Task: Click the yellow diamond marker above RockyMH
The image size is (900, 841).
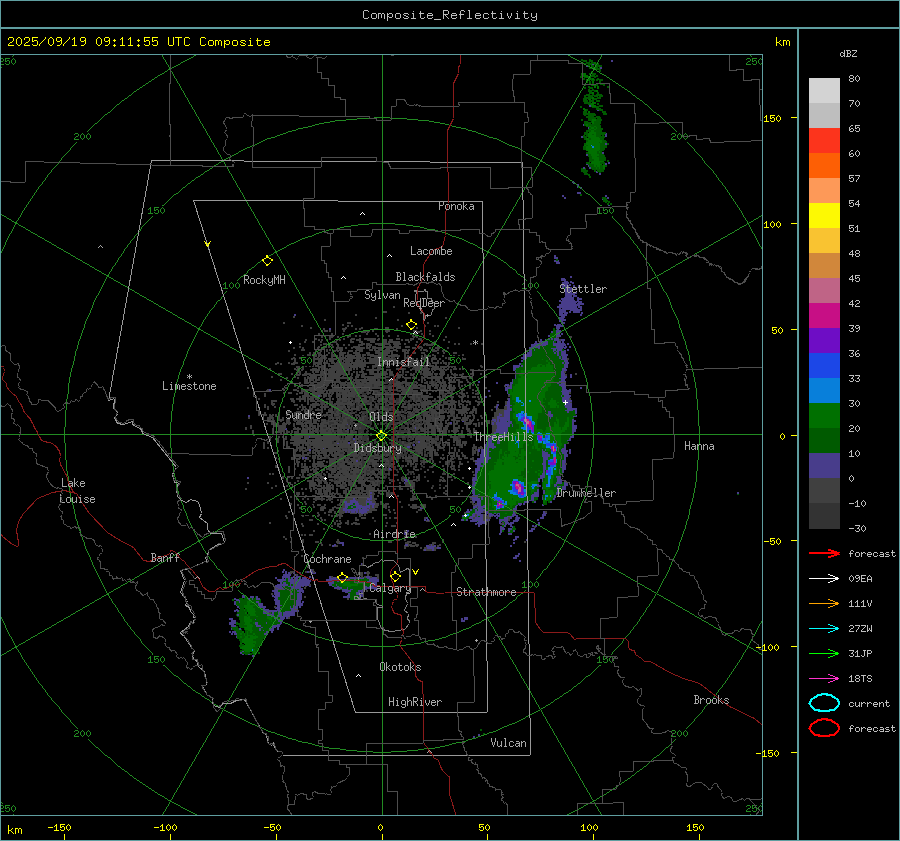Action: click(x=267, y=260)
